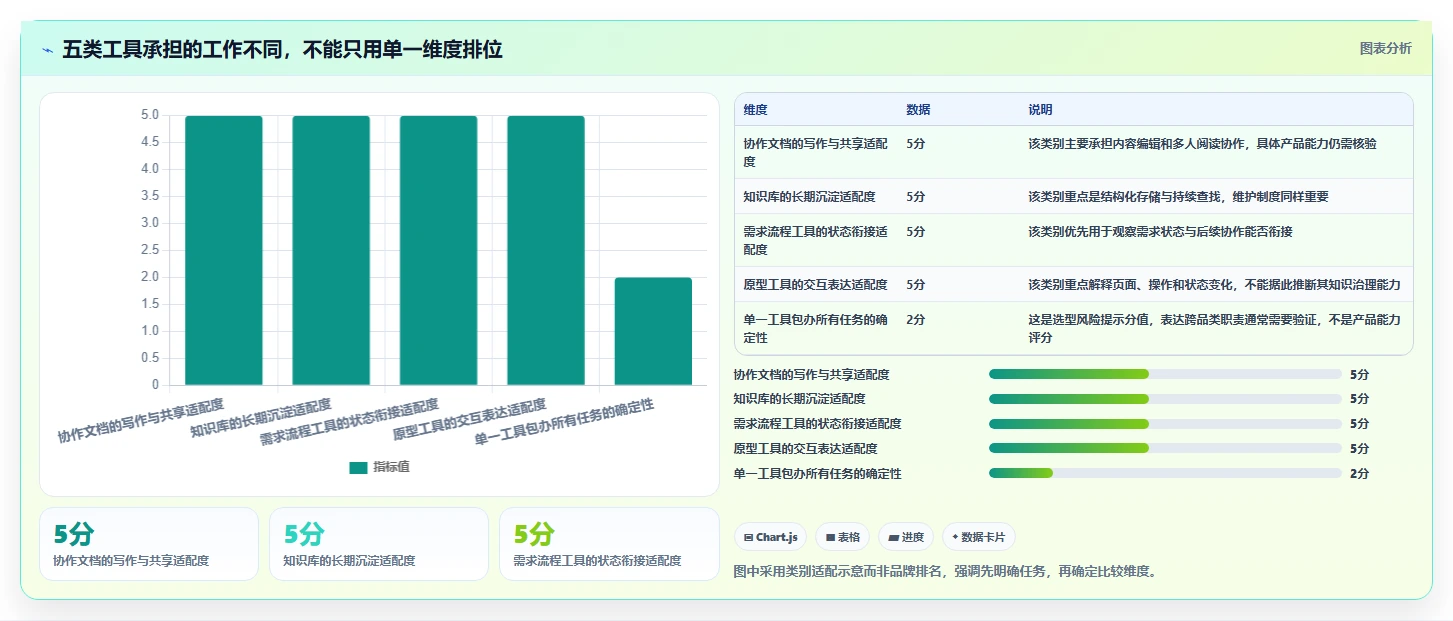
Task: Click description 该类别主要承担内容编辑和多人阅读协作
Action: point(1202,144)
